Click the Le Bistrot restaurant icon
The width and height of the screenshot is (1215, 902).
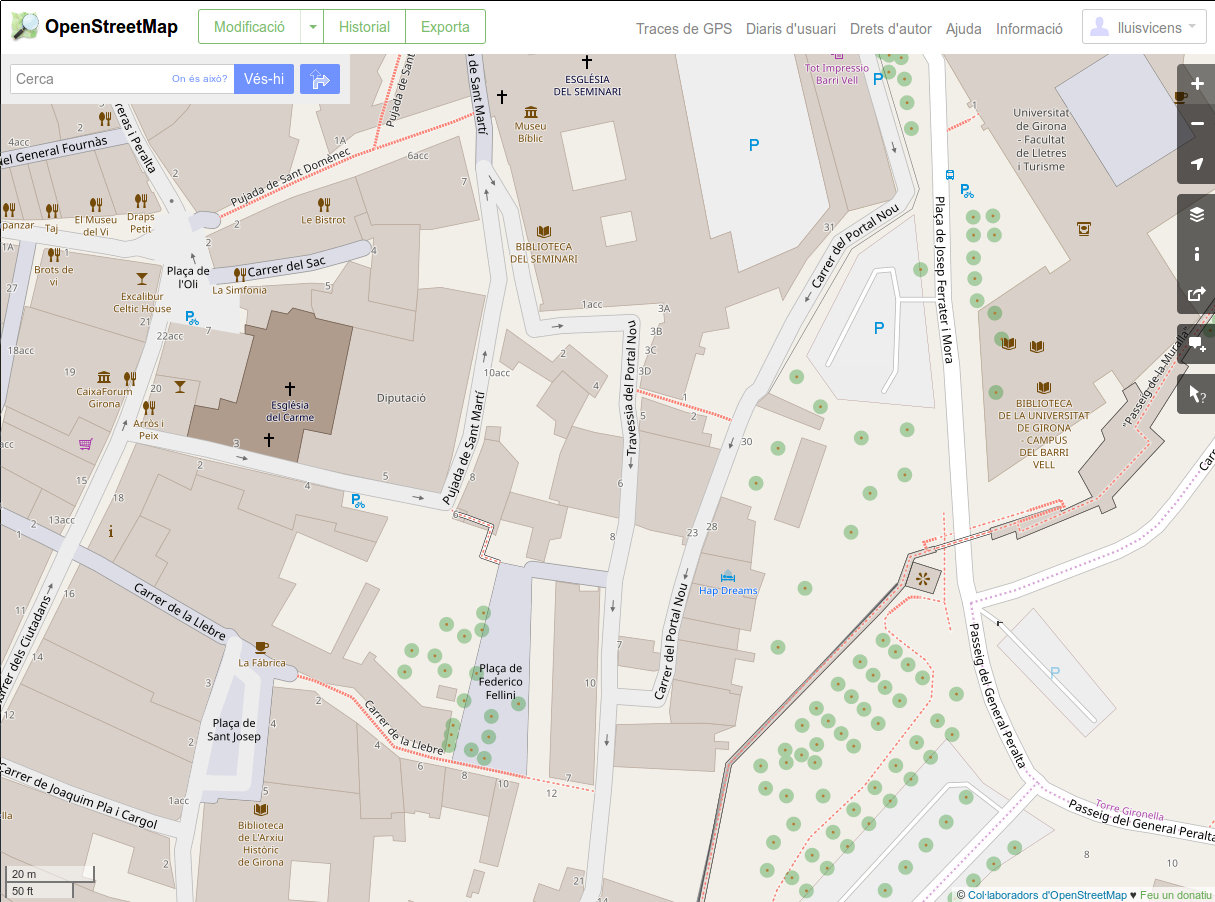[x=323, y=204]
